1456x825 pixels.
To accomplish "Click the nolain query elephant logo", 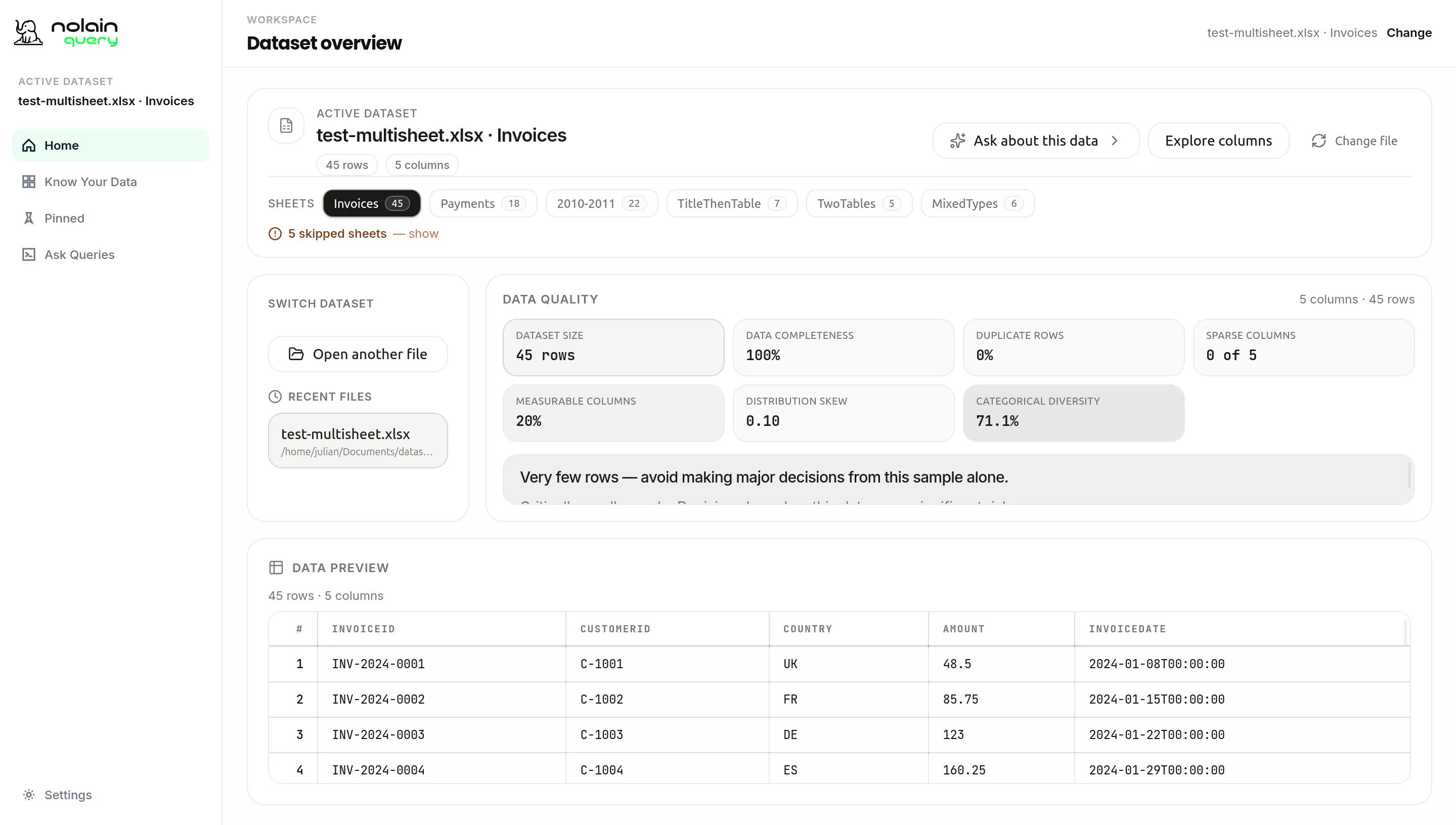I will click(28, 32).
